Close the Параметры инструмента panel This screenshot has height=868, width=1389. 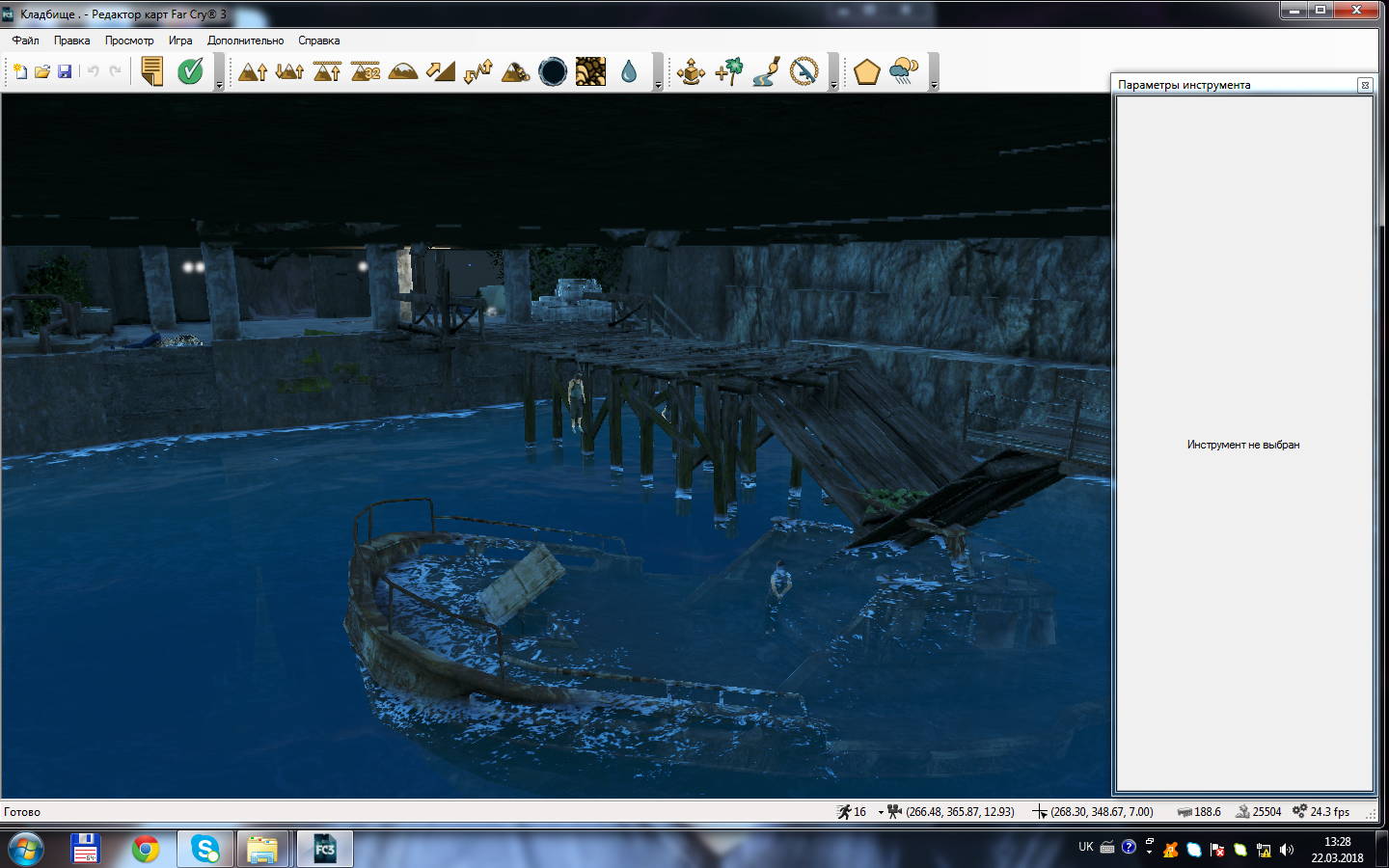click(x=1365, y=85)
